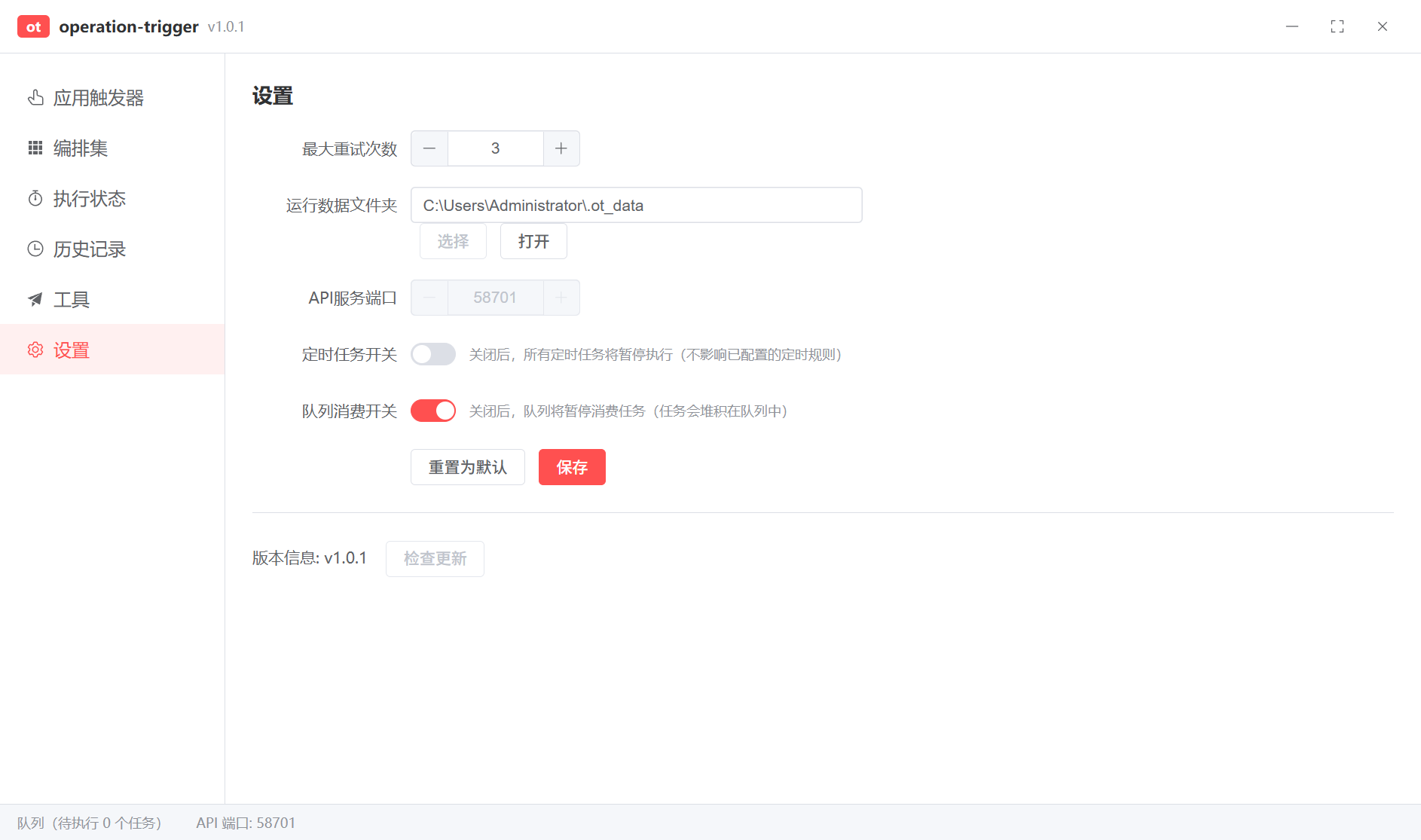Click the gear icon beside 设置
1421x840 pixels.
[35, 350]
